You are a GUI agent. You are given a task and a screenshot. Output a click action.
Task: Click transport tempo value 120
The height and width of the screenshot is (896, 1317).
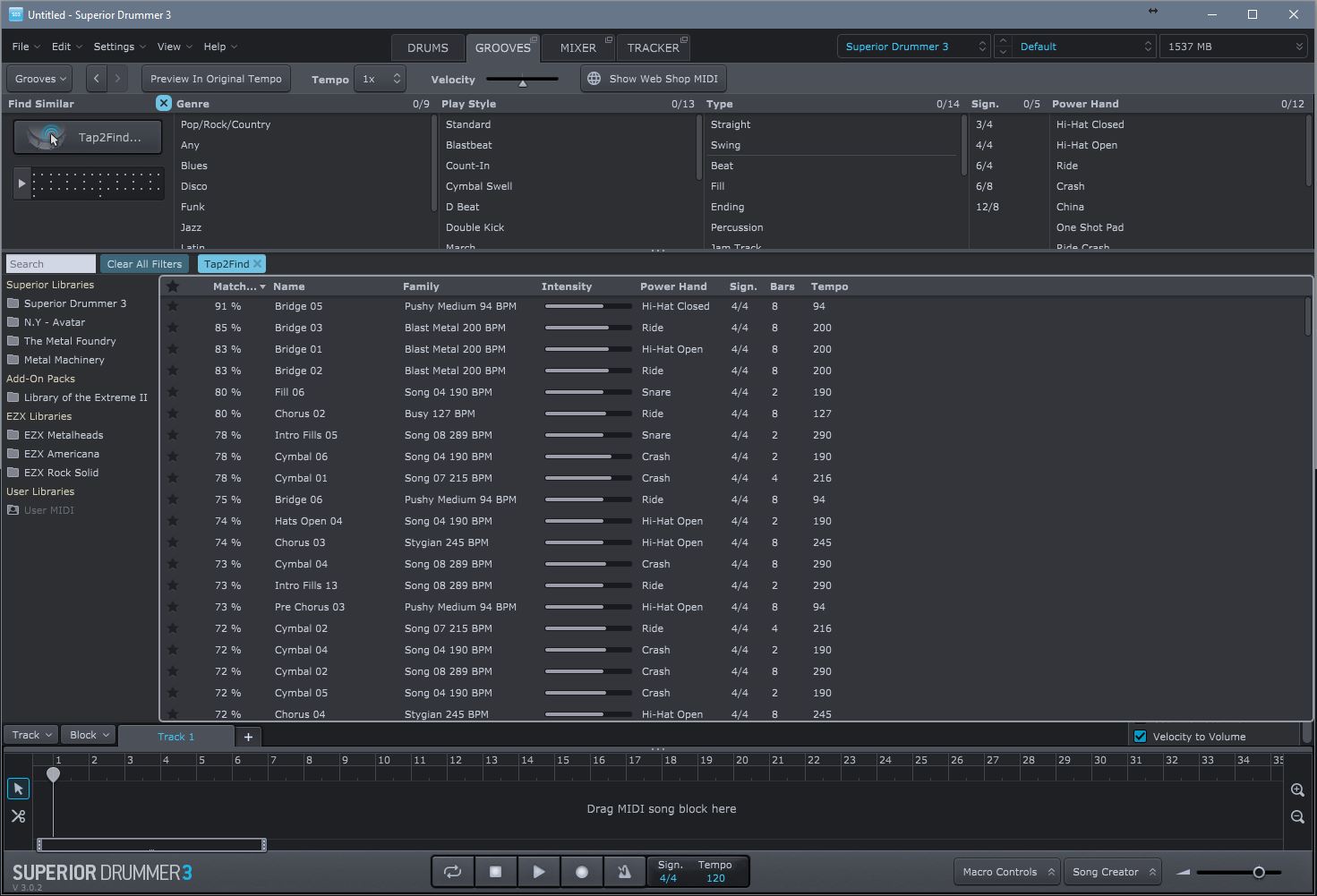(715, 878)
